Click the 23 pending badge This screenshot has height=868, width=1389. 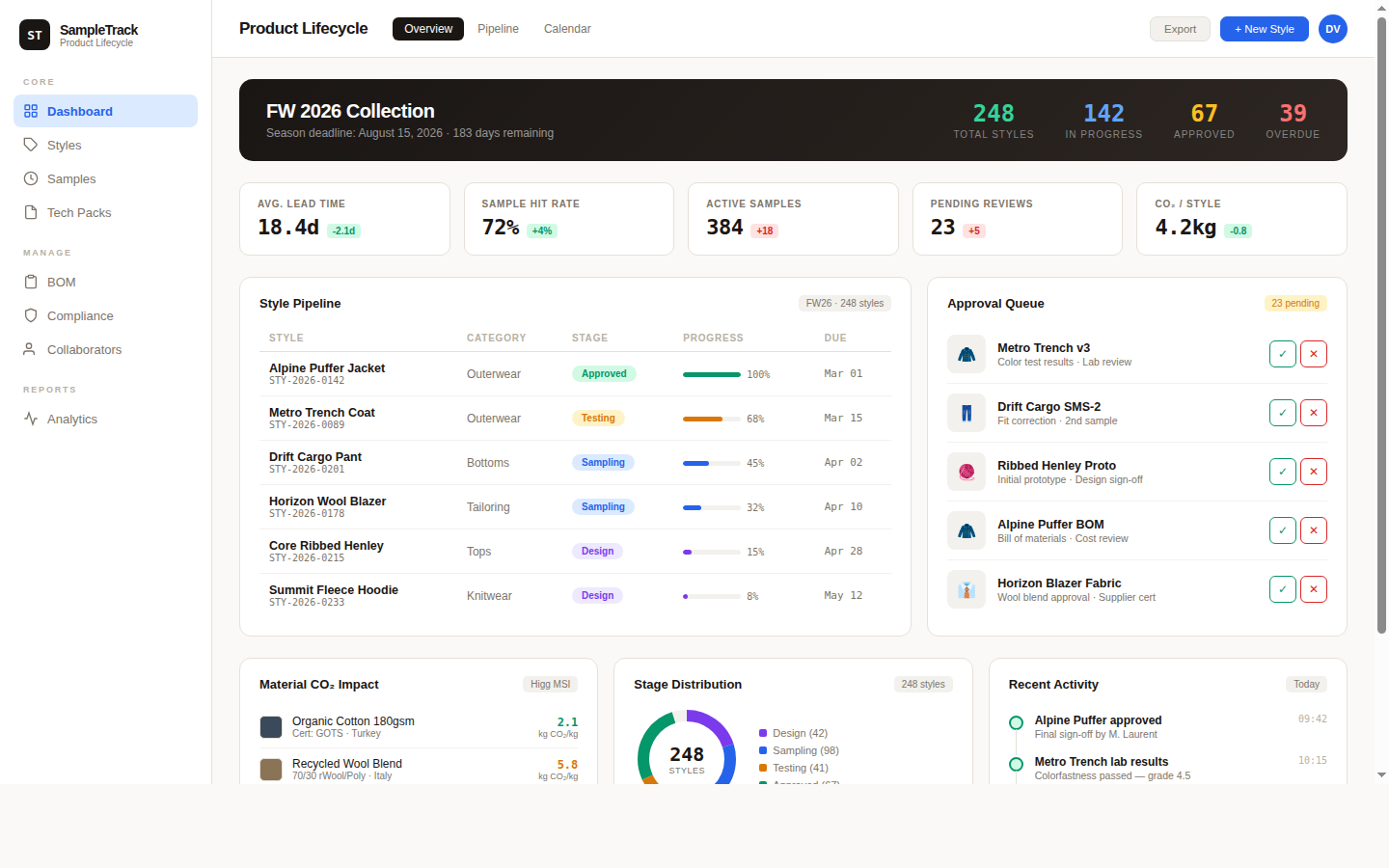tap(1295, 303)
